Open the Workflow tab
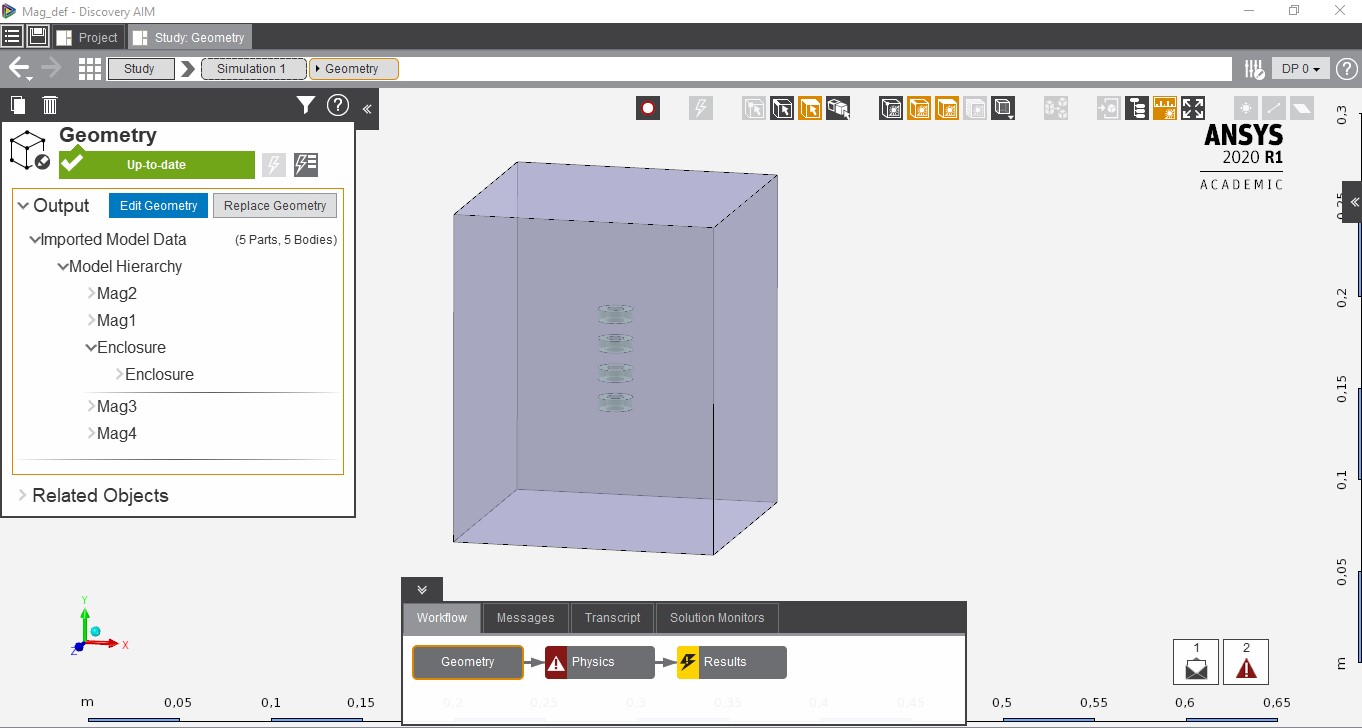Image resolution: width=1362 pixels, height=728 pixels. pos(442,618)
